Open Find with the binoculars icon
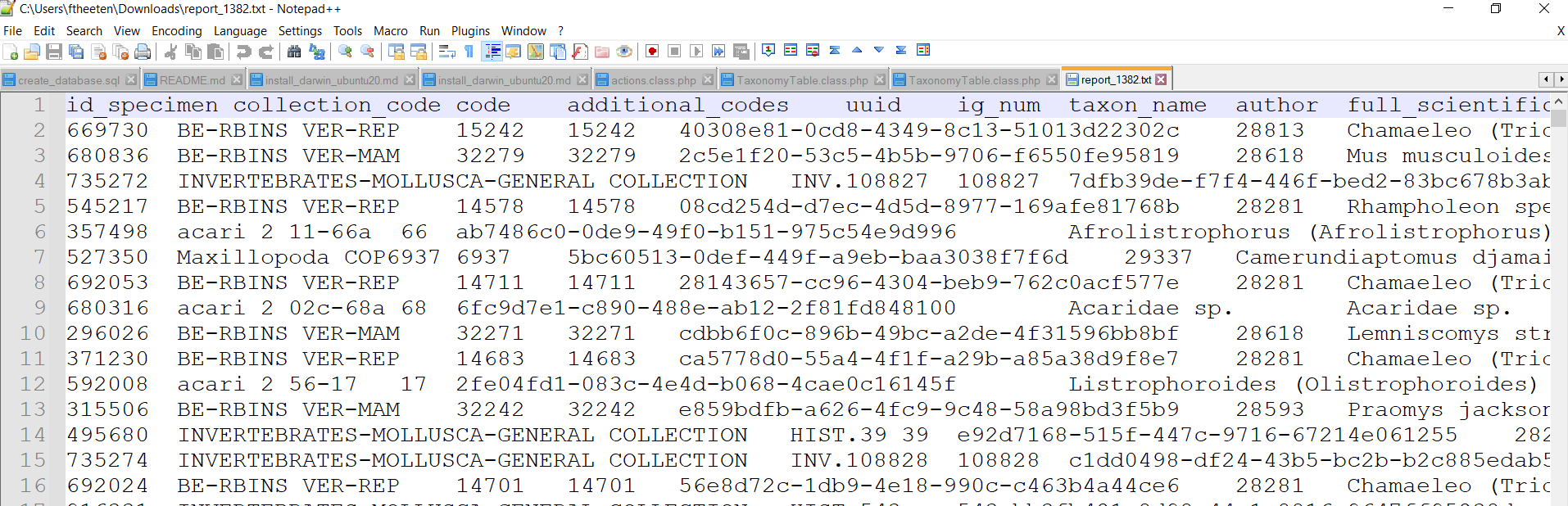This screenshot has width=1568, height=506. (293, 52)
